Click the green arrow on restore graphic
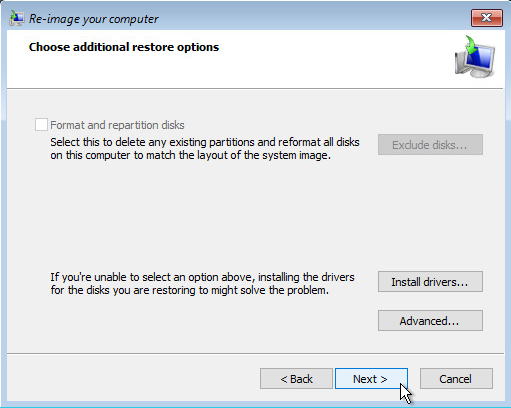This screenshot has width=511, height=408. 471,45
